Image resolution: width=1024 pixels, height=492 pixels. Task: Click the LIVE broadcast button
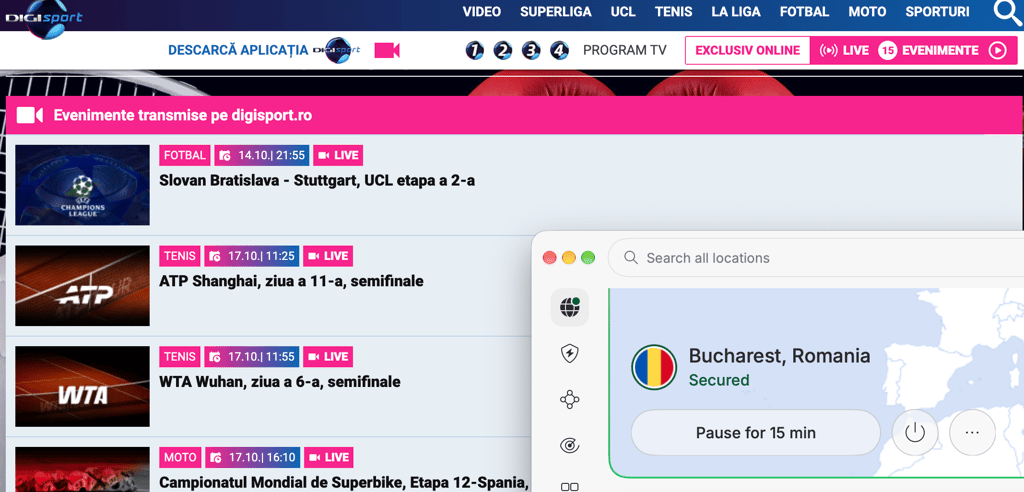(x=844, y=50)
